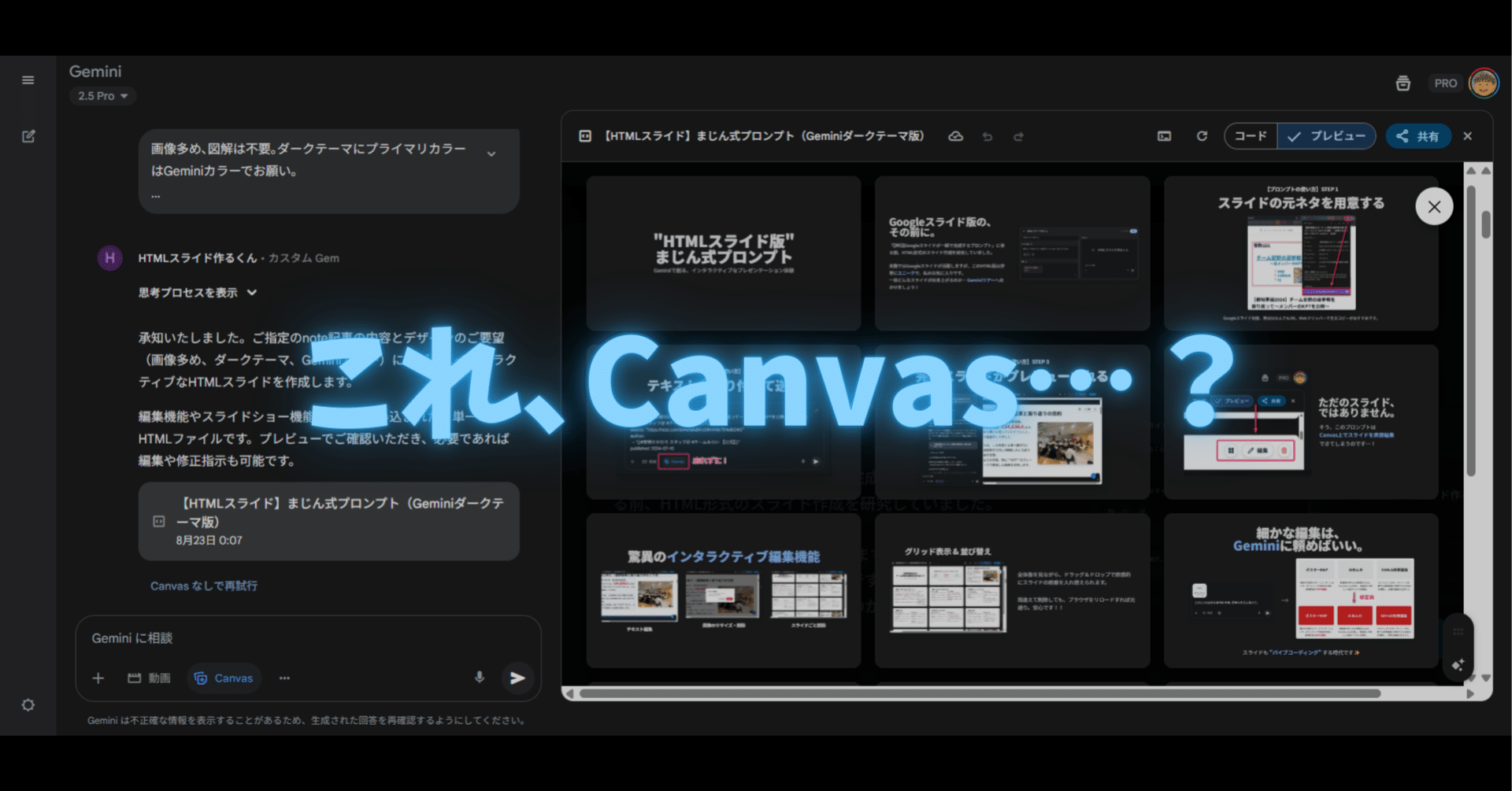Open the HTMLスライド artifact card in the chat
The height and width of the screenshot is (791, 1512).
(328, 520)
